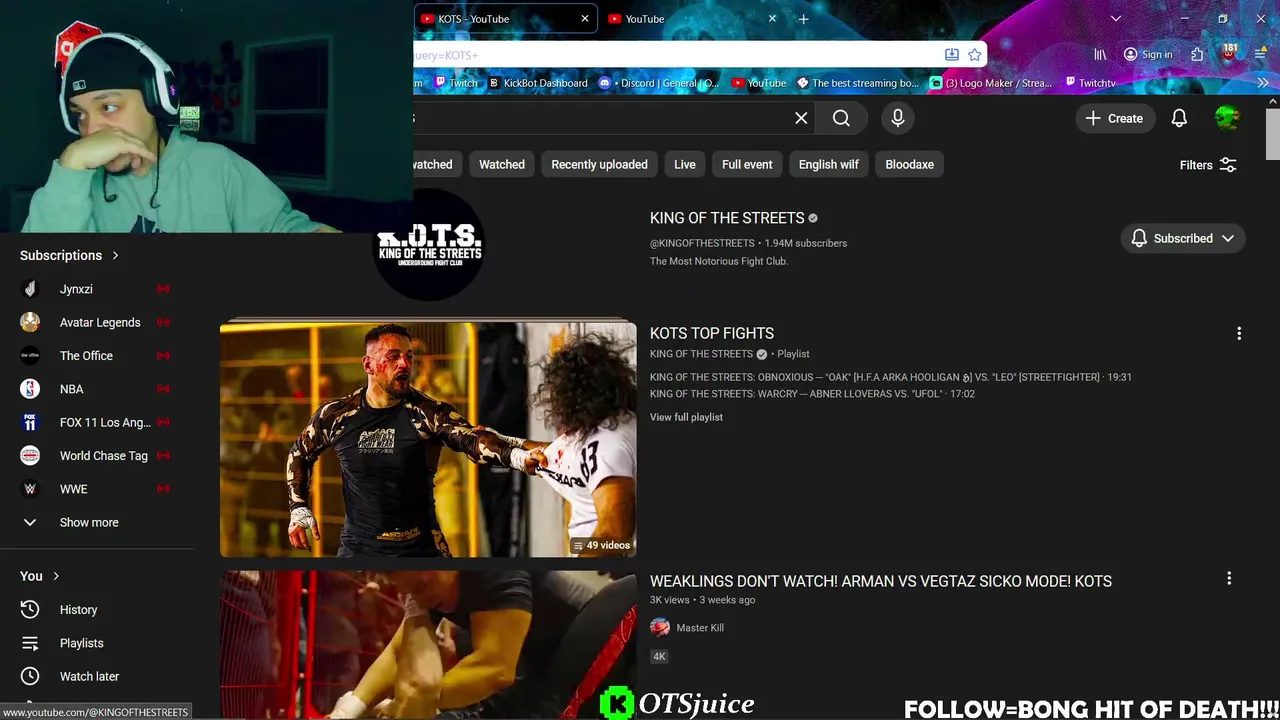Play the ARMAN VS VEGTAZ video thumbnail

click(428, 645)
